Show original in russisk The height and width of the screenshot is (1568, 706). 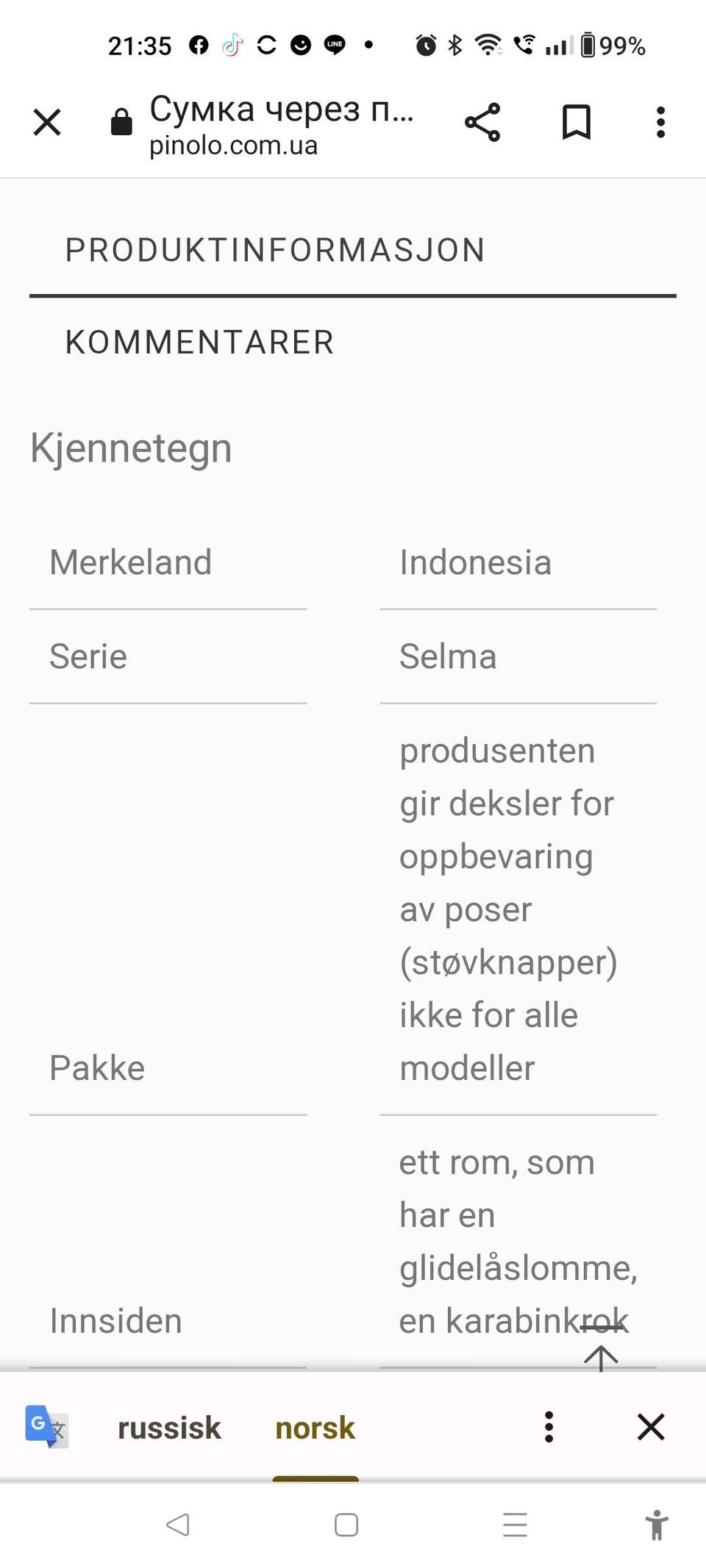169,1428
